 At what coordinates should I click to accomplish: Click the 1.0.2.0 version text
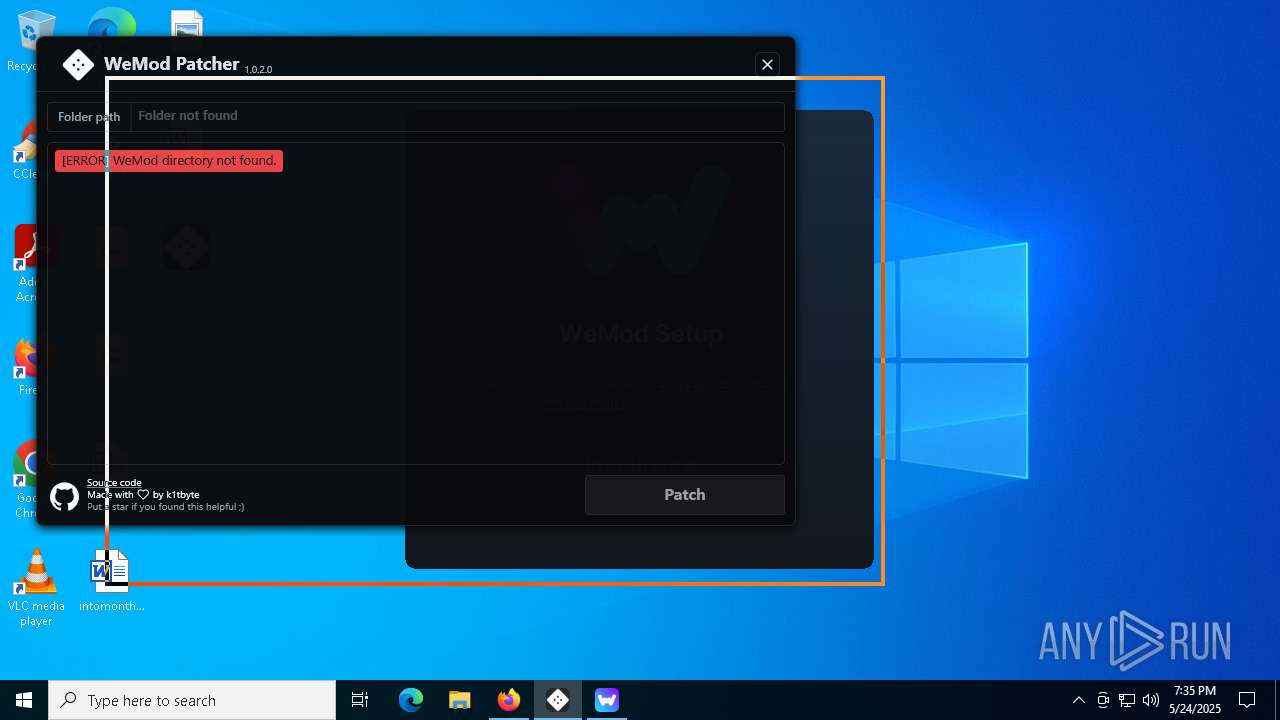(258, 70)
